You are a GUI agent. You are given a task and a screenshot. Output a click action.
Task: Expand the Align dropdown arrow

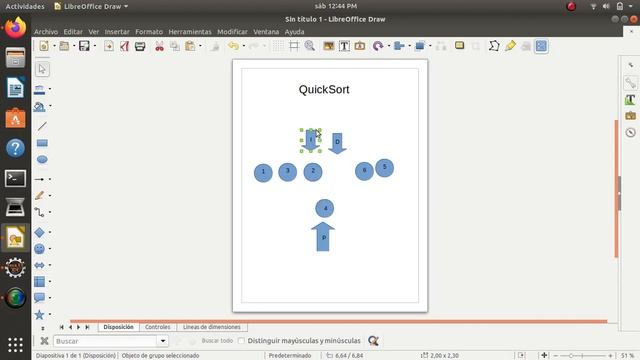(409, 46)
